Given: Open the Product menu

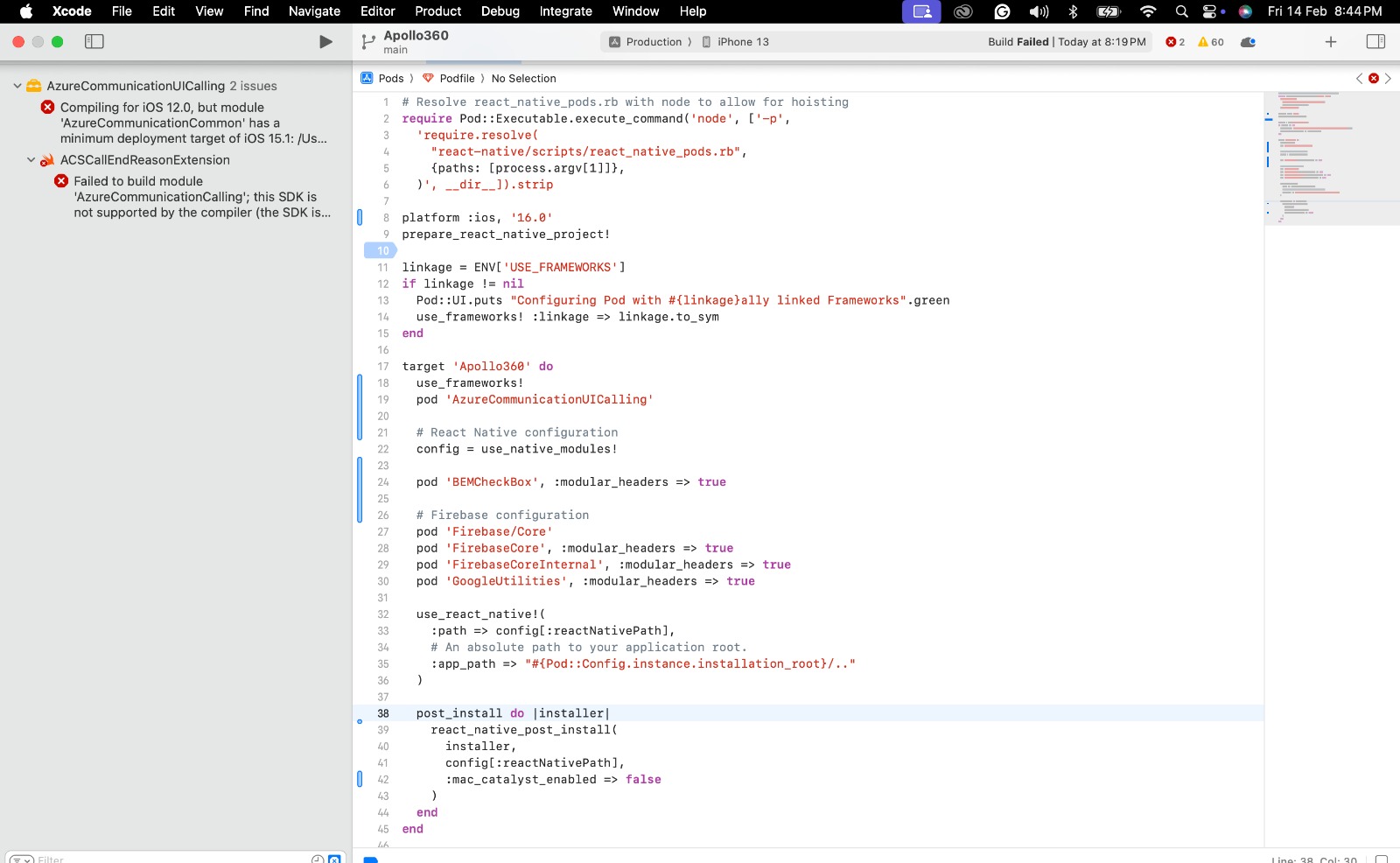Looking at the screenshot, I should tap(437, 11).
